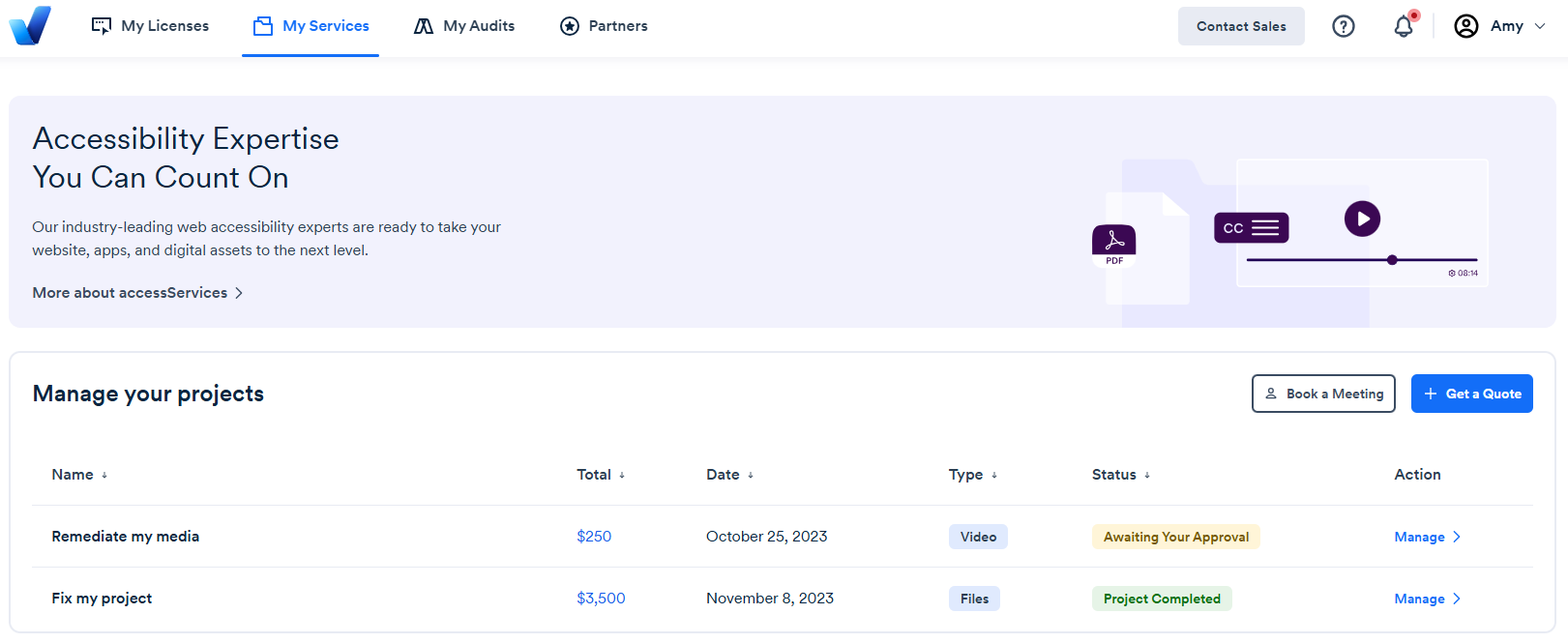Switch to My Licenses tab
1568x643 pixels.
[150, 26]
